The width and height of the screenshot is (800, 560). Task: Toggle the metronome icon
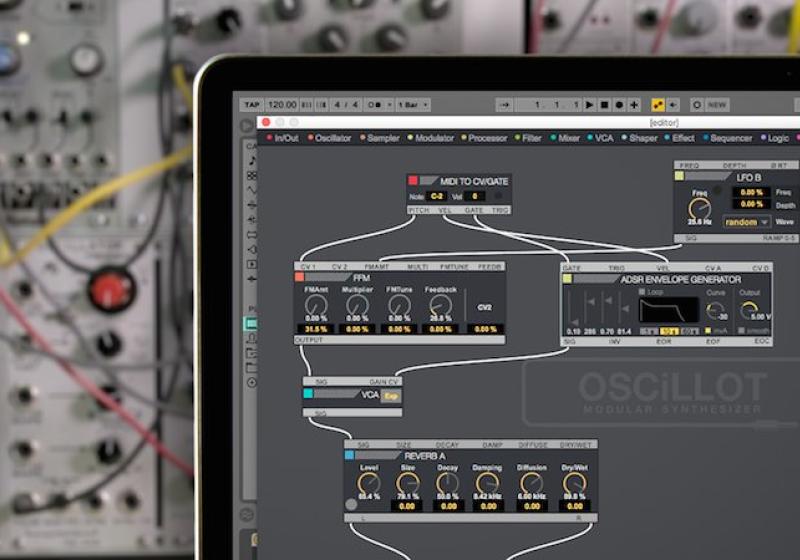coord(375,105)
